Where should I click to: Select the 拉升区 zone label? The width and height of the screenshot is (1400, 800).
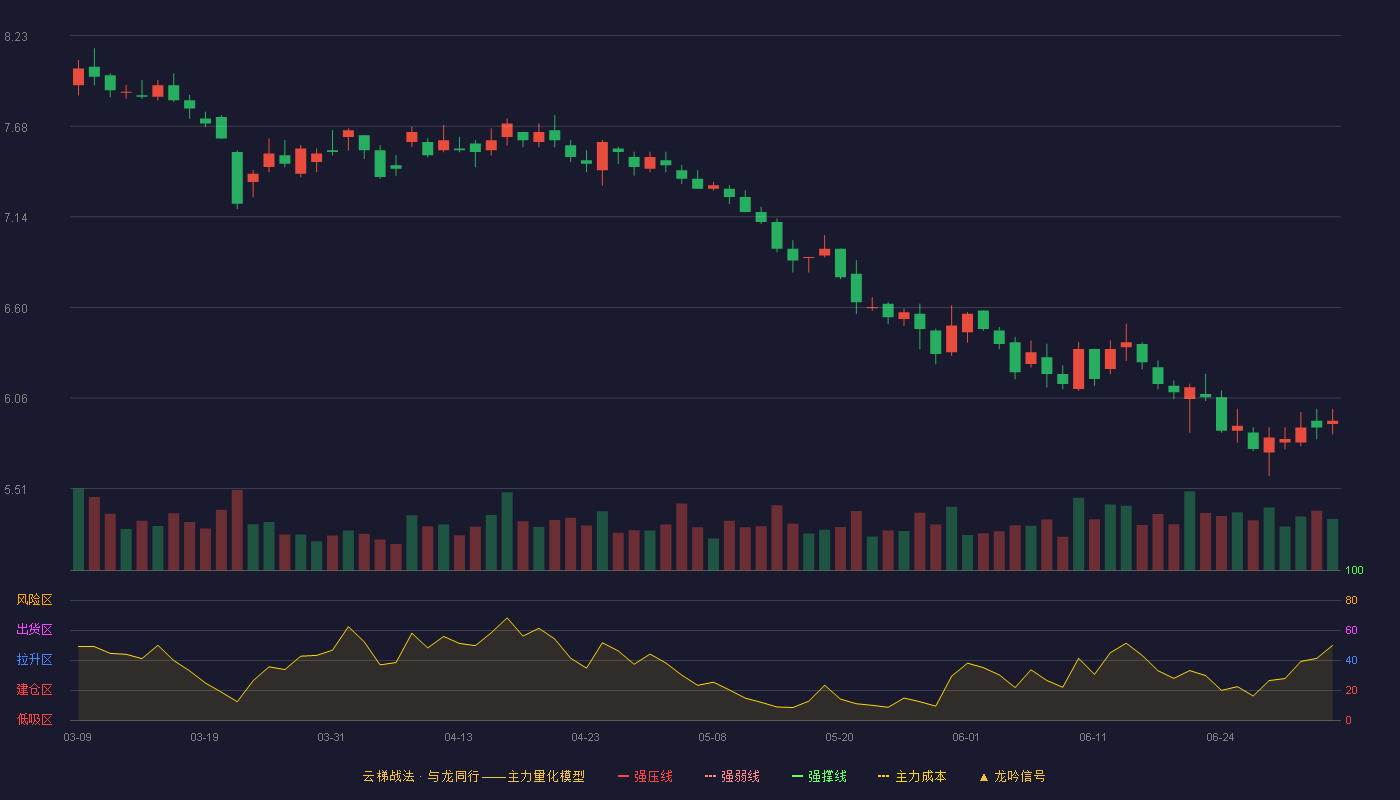pos(34,660)
